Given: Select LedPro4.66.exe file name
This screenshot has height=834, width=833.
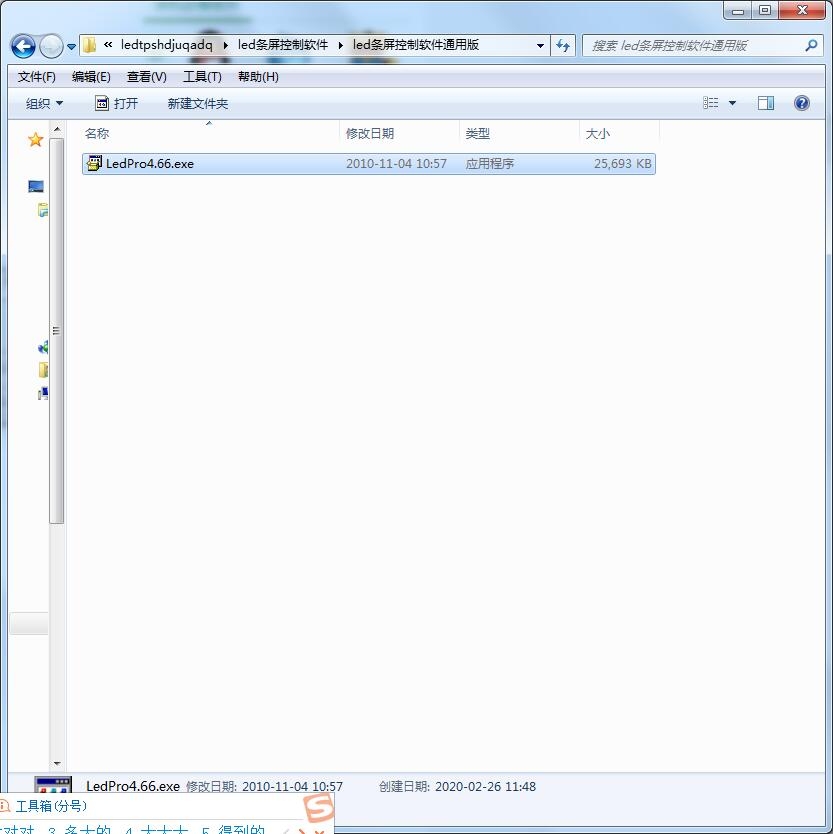Looking at the screenshot, I should point(149,164).
